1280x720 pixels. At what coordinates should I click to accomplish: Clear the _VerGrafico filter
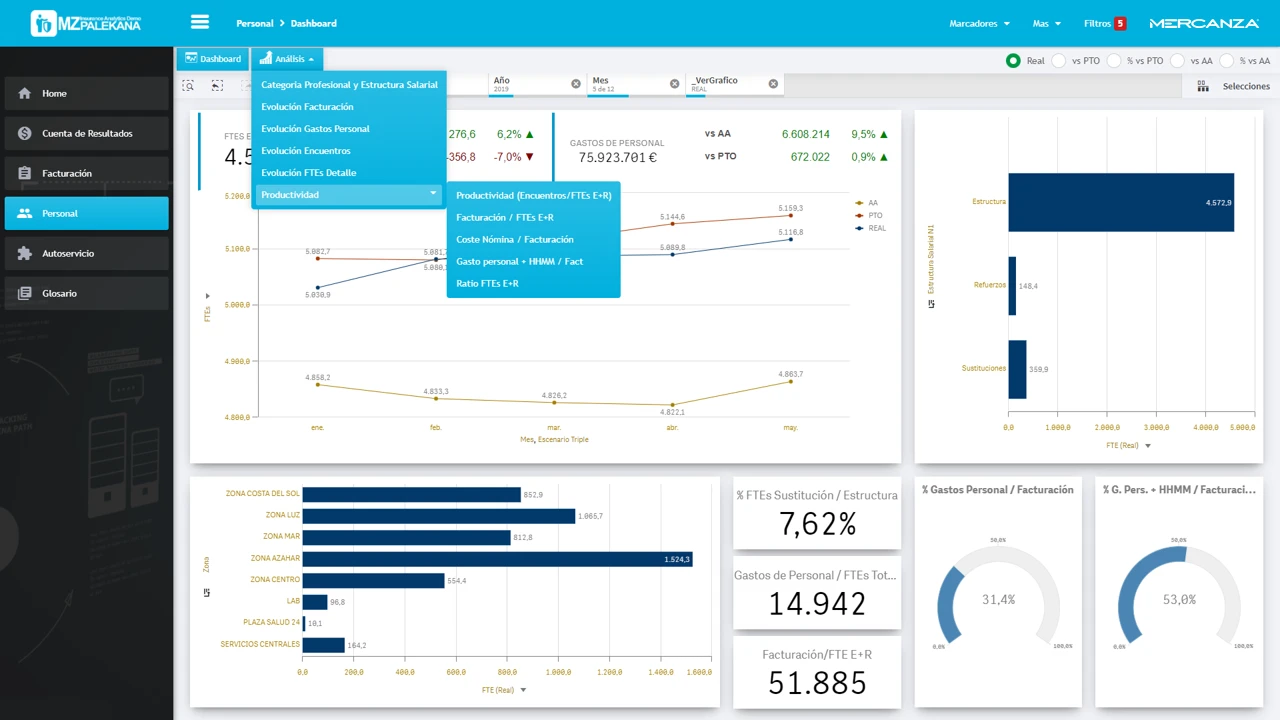(x=773, y=84)
